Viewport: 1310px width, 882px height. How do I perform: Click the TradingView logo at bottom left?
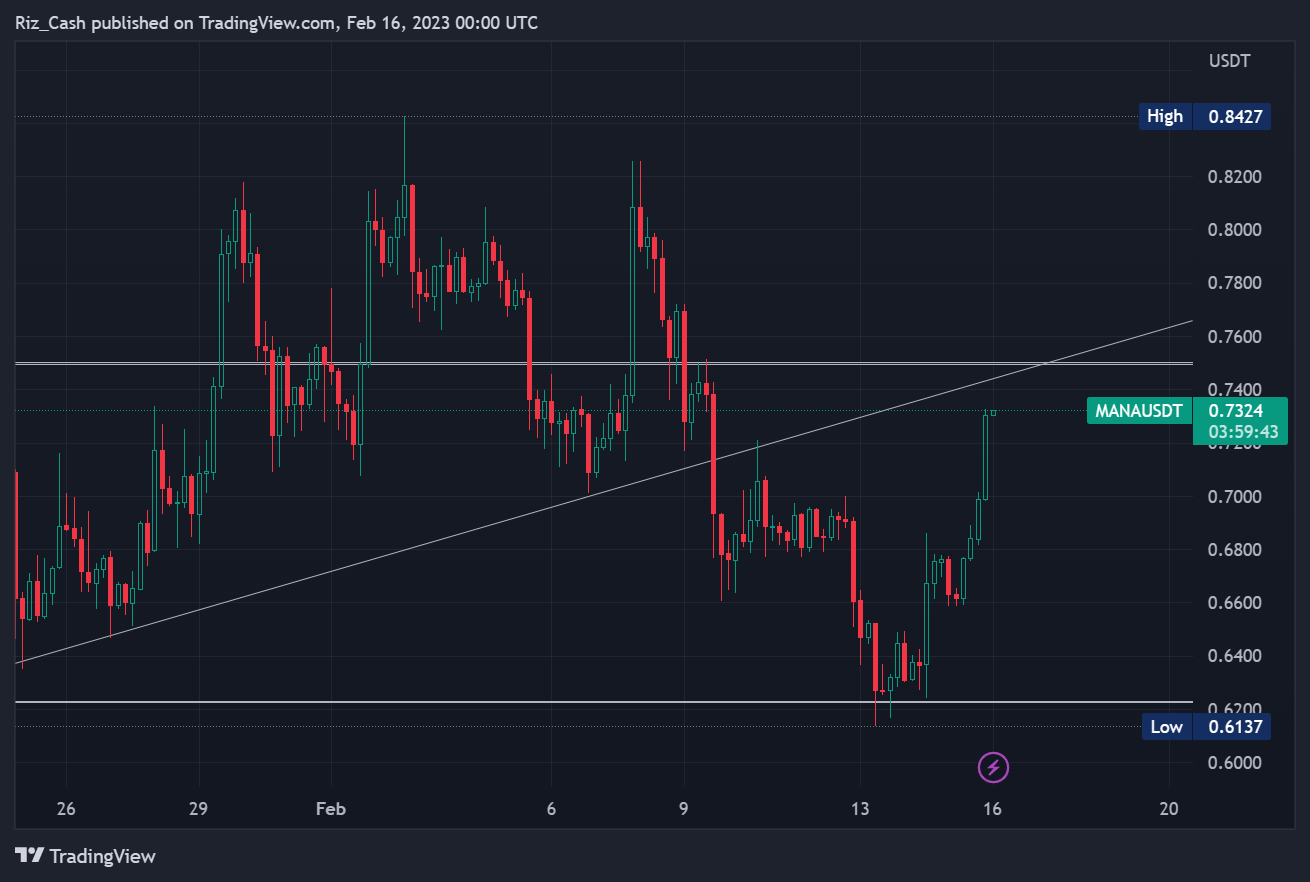point(86,856)
